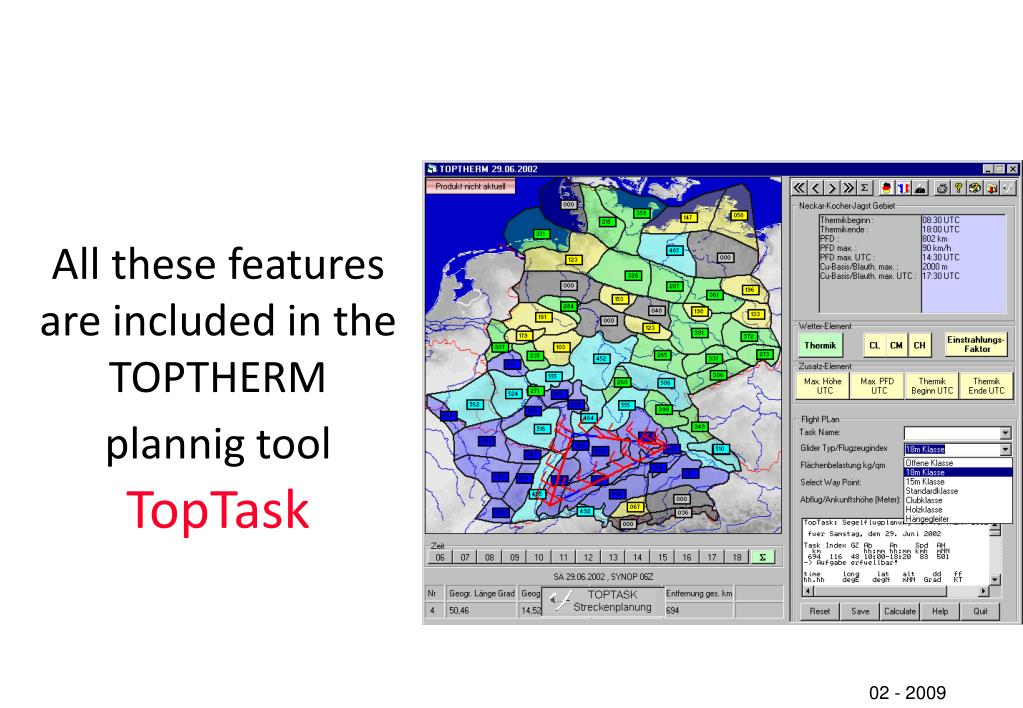Click the Quit button

coord(981,611)
